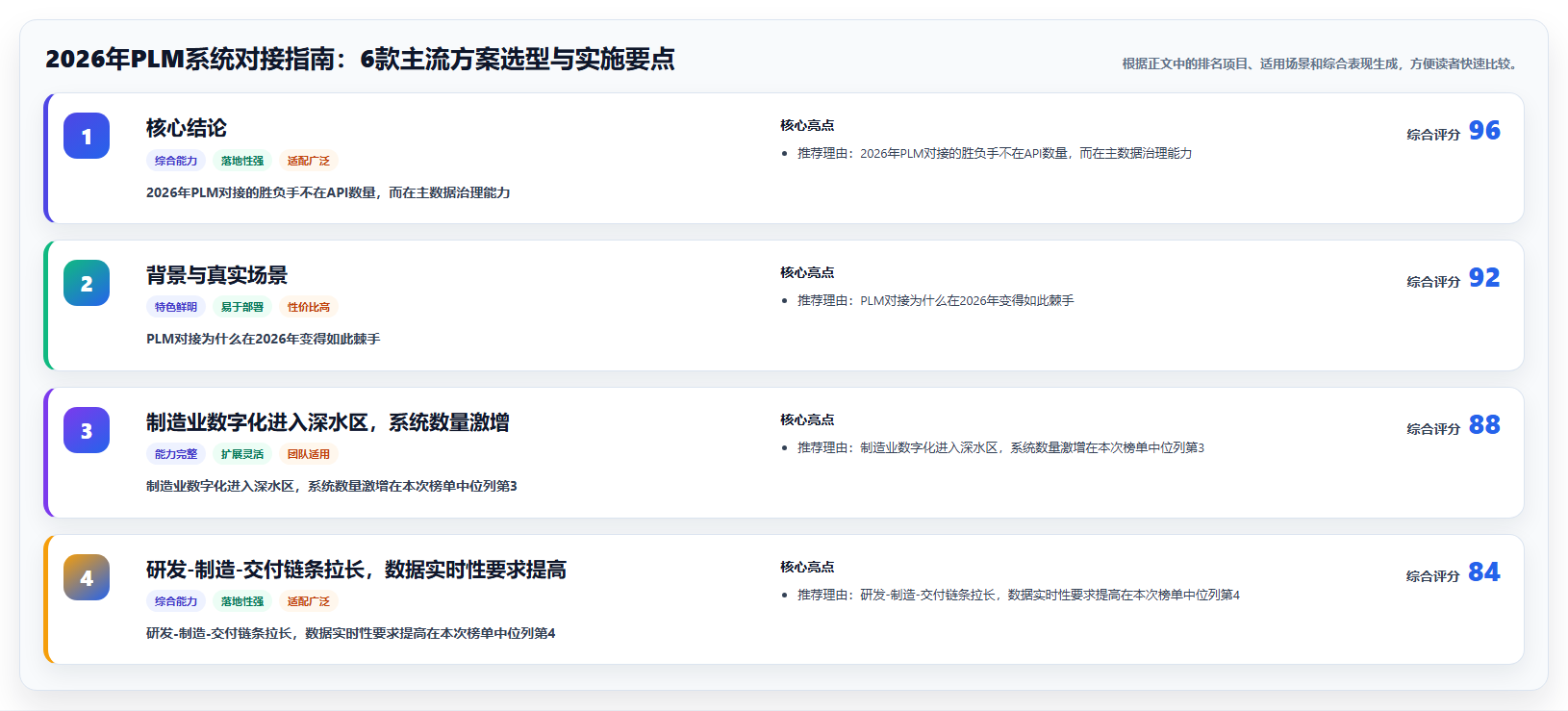Screen dimensions: 1568x711
Task: Select the '适配广泛' tag under 核心结论
Action: [x=309, y=161]
